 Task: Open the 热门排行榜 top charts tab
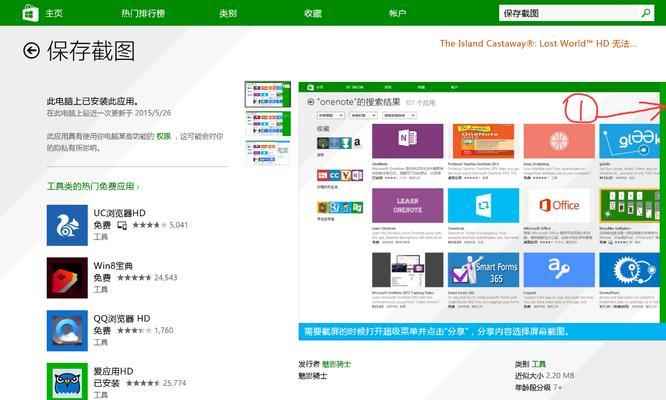tap(143, 13)
